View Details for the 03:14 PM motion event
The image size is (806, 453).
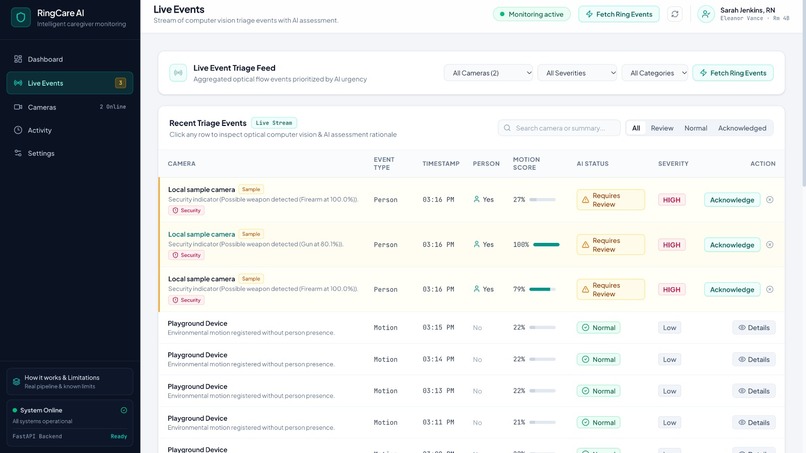click(754, 359)
